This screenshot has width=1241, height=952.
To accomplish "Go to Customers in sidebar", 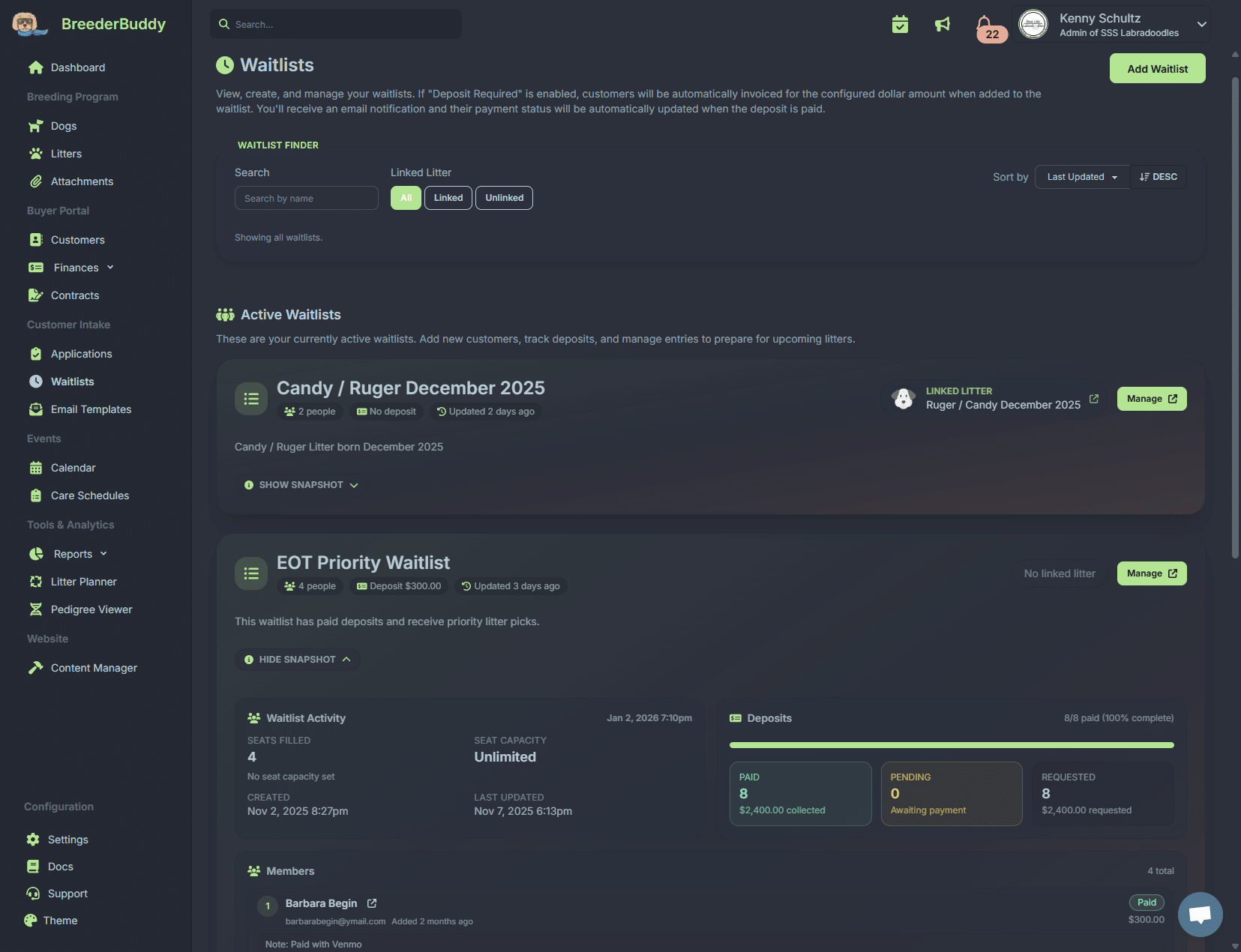I will coord(77,240).
